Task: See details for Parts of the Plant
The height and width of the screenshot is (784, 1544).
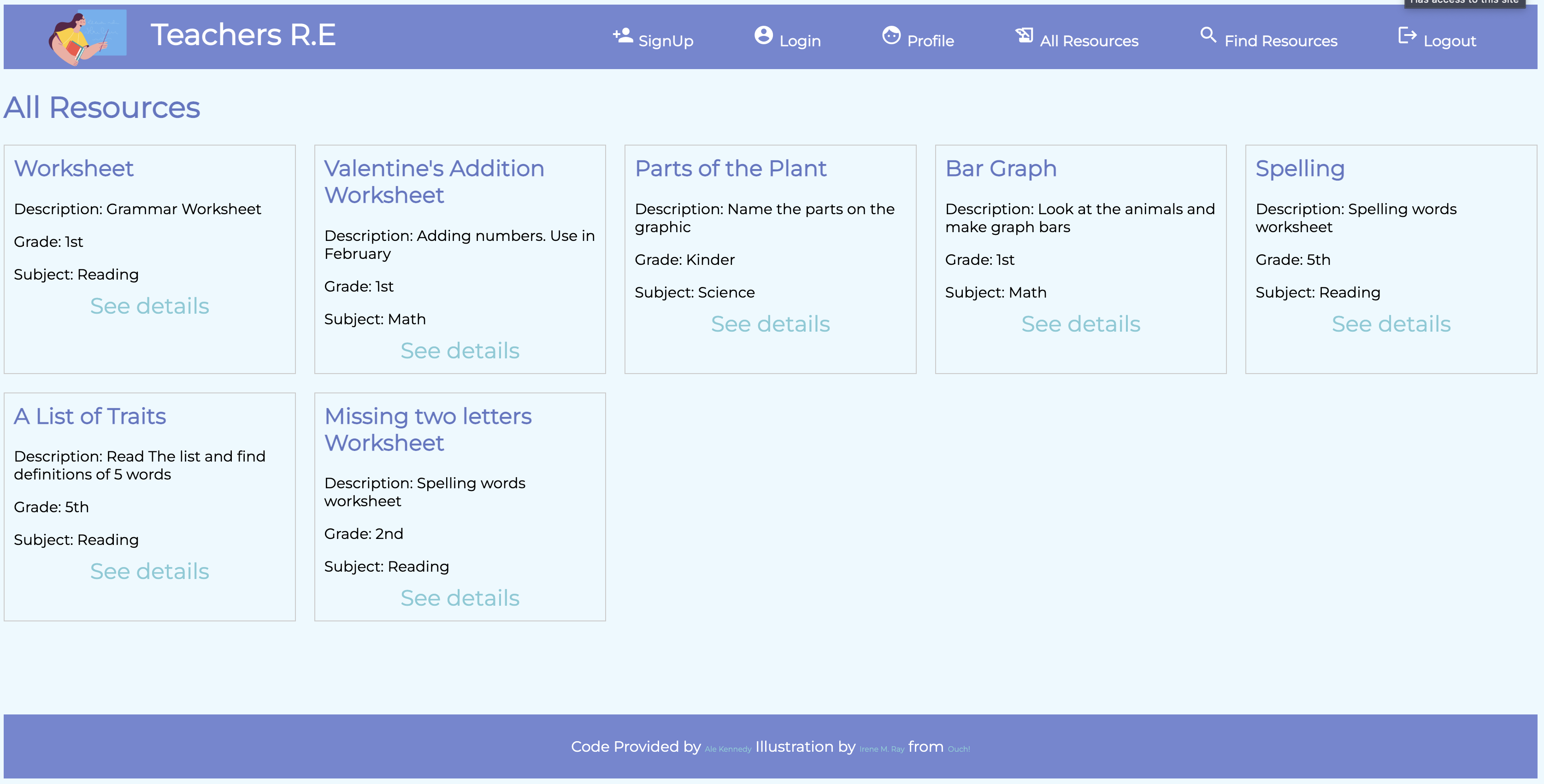Action: [770, 324]
